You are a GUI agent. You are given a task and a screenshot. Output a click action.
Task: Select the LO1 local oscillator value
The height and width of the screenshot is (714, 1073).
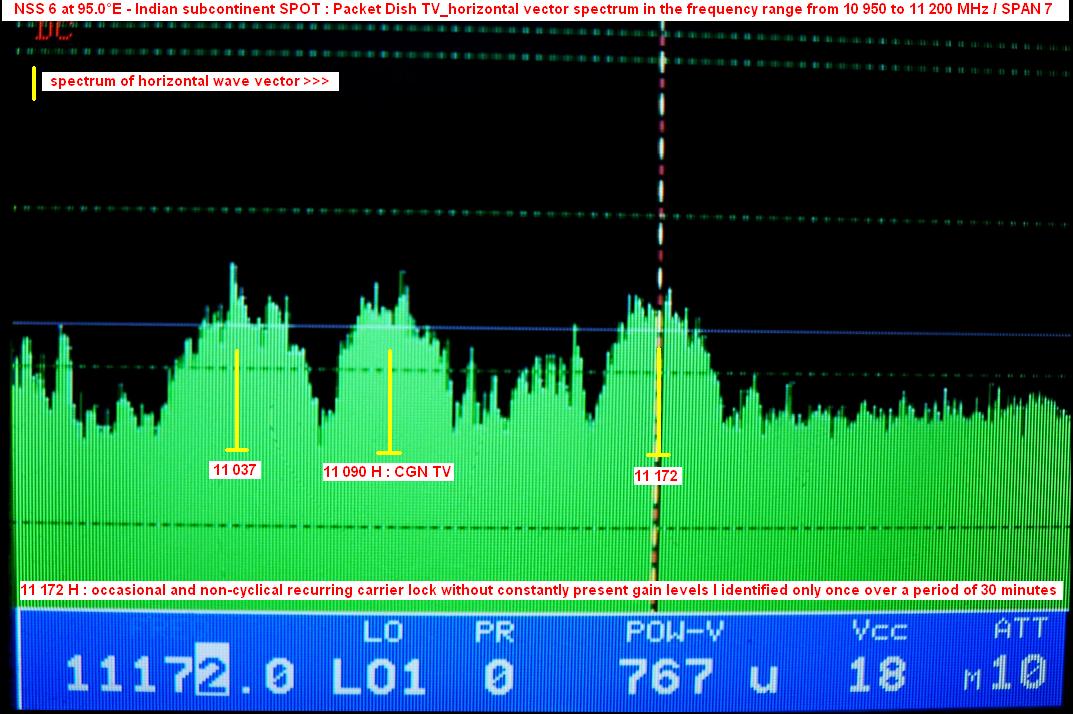[x=378, y=676]
